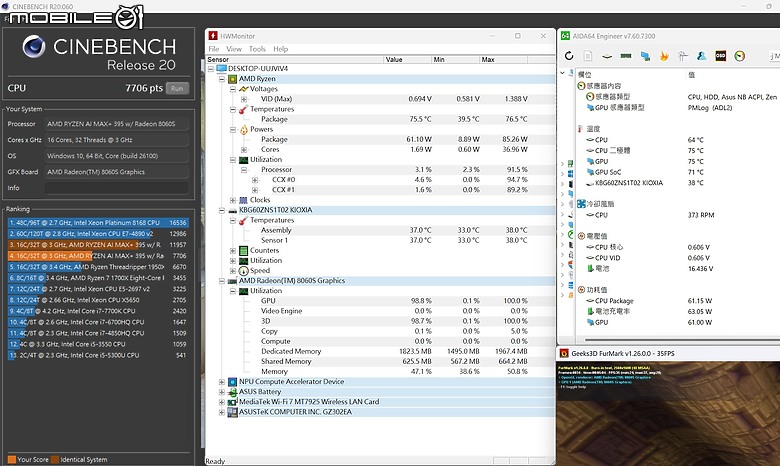Click AIDA64 sensor gauge toolbar icon
The height and width of the screenshot is (466, 780).
740,56
